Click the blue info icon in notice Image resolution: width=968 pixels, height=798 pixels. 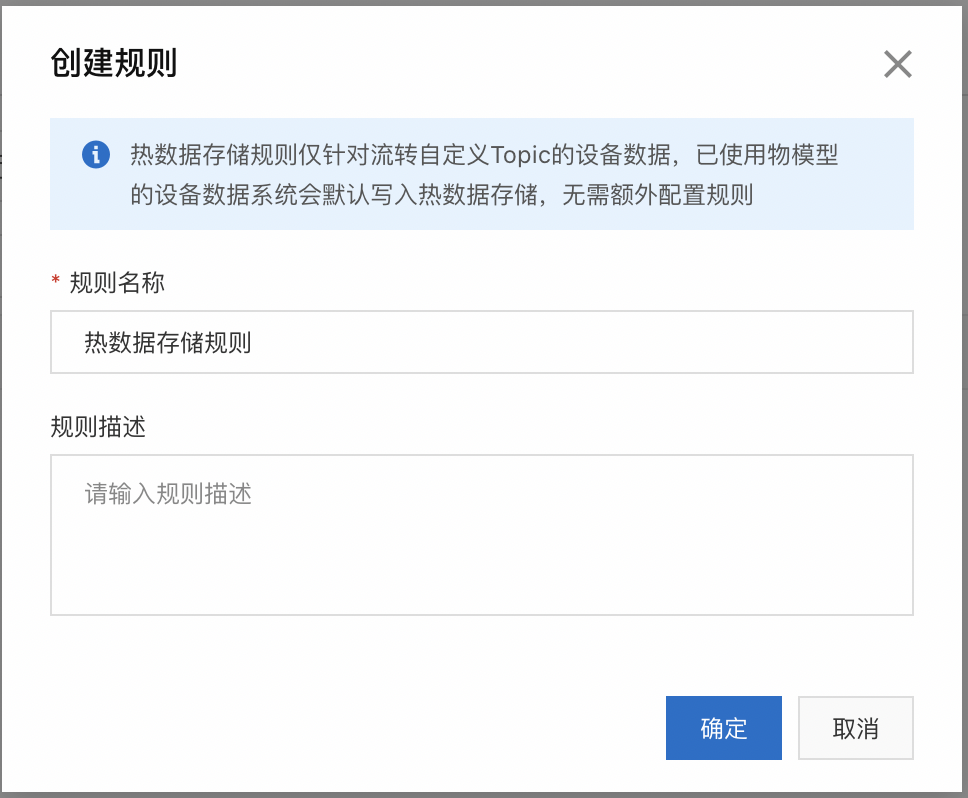[96, 154]
